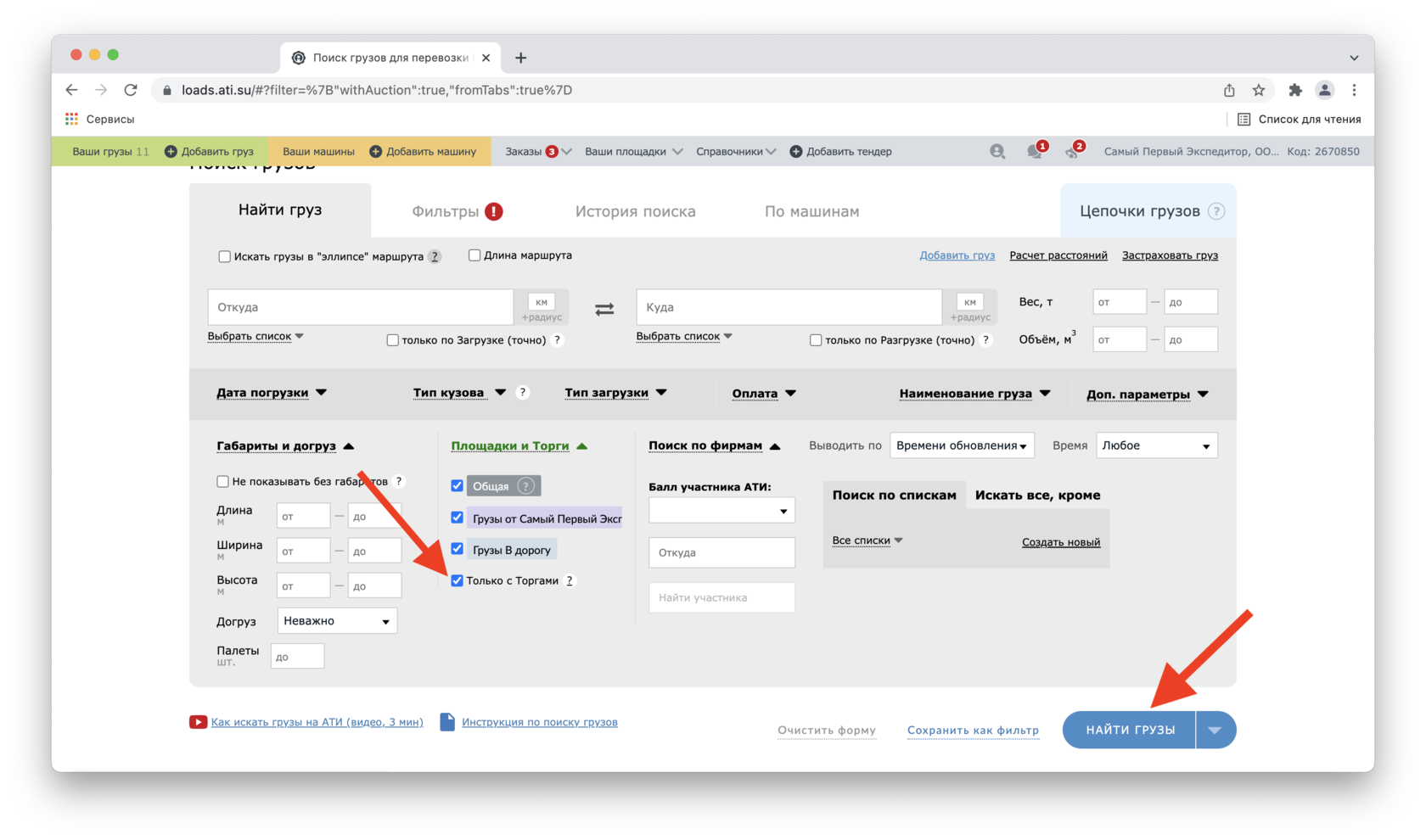Viewport: 1426px width, 840px height.
Task: Click red alert icon on Фильтры tab
Action: (x=494, y=211)
